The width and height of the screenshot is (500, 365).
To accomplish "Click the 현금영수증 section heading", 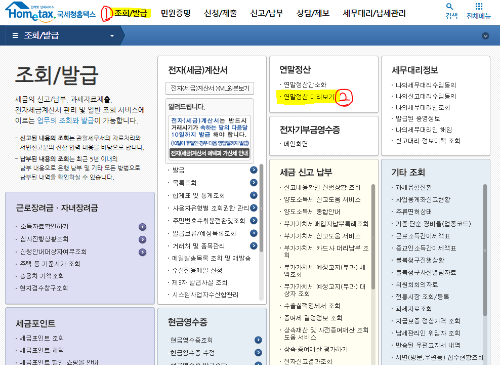I will tap(188, 322).
